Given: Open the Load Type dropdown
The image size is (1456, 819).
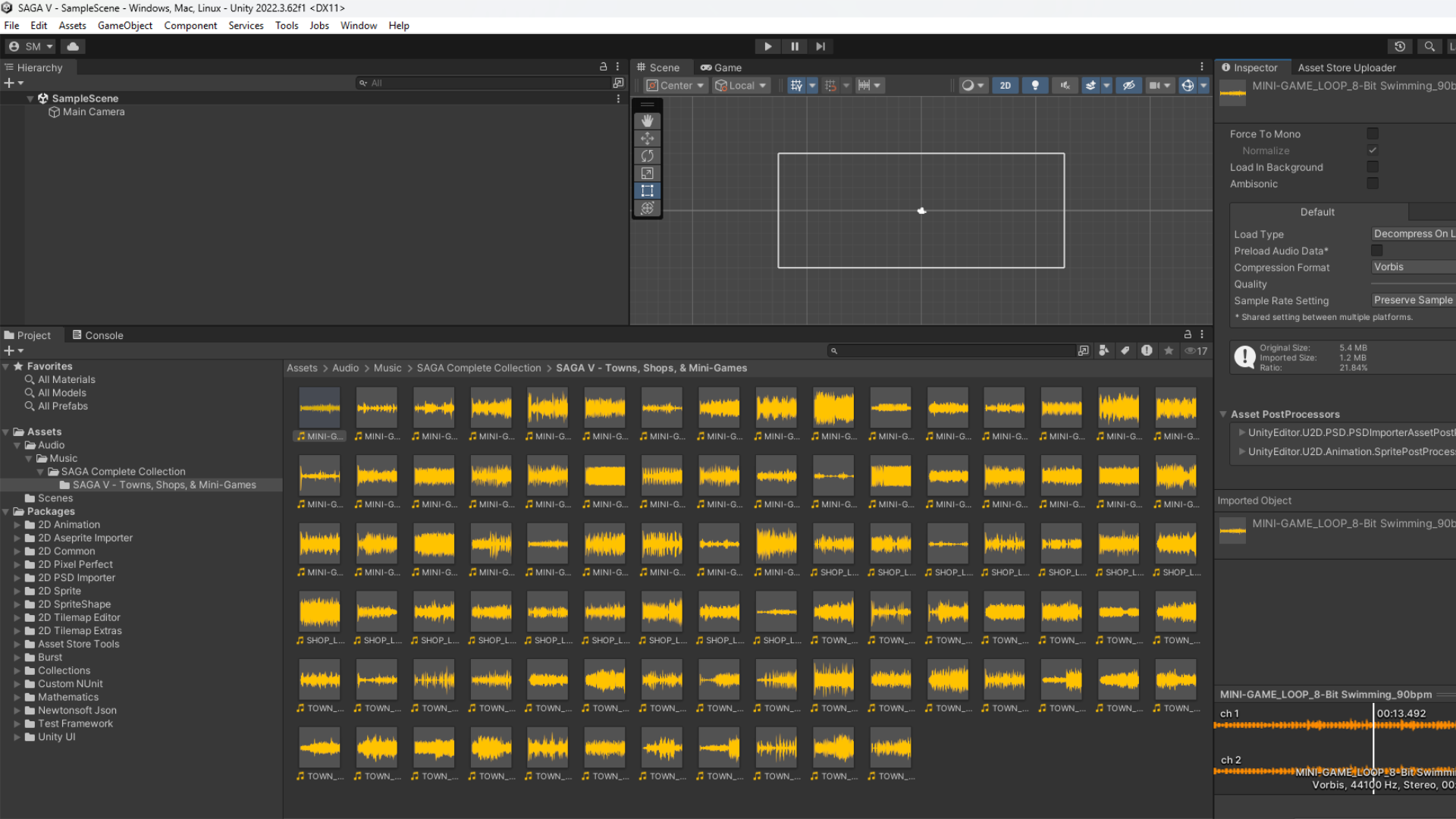Looking at the screenshot, I should point(1413,234).
